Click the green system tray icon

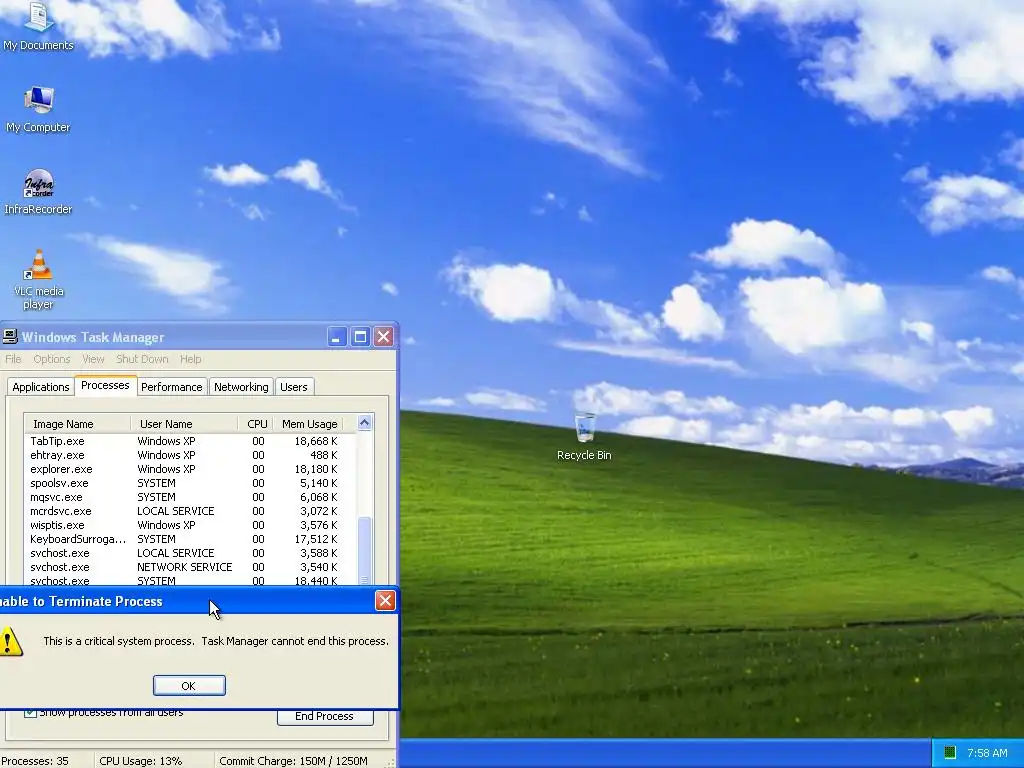point(950,752)
